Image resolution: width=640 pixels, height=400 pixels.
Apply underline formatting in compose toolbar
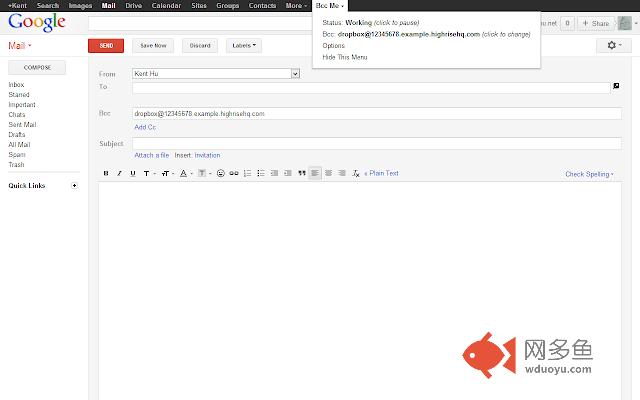tap(133, 173)
